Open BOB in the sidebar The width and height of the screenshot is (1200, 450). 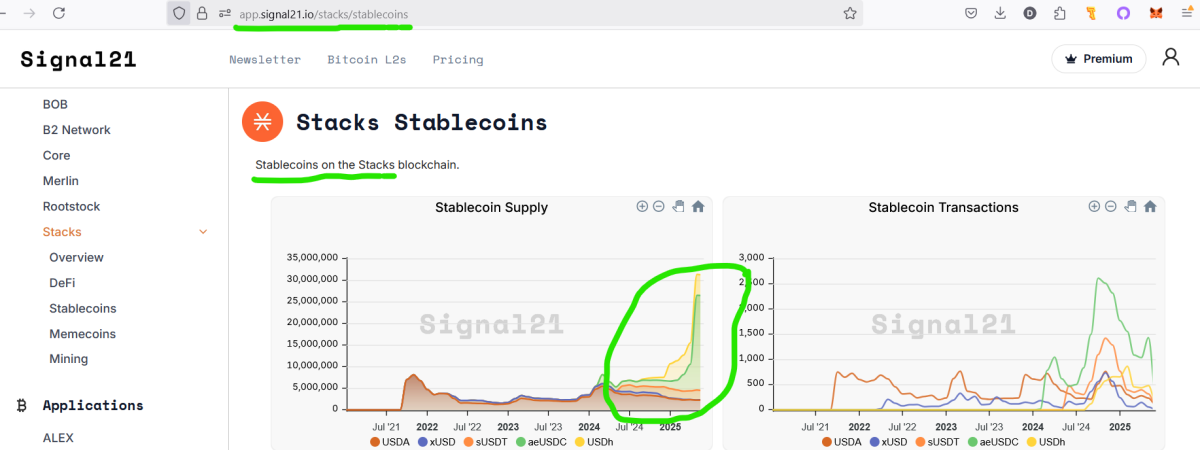55,104
